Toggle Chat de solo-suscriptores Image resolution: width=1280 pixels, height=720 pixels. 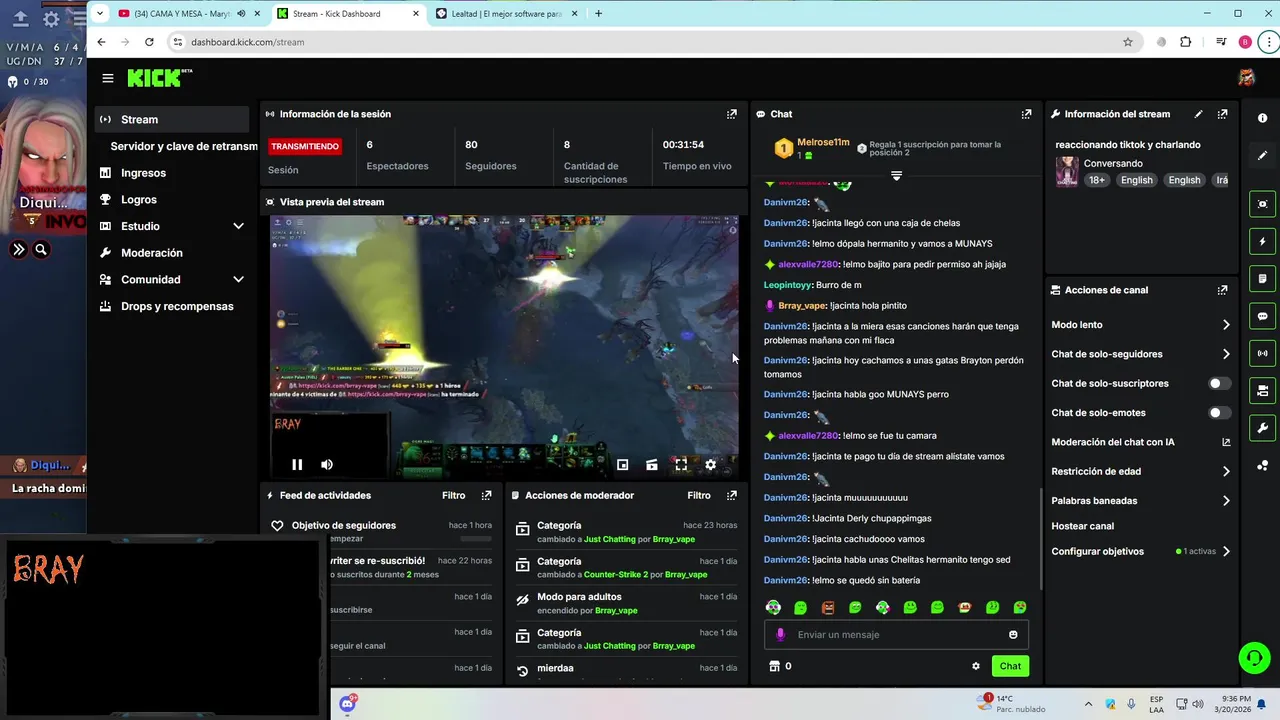click(x=1219, y=384)
